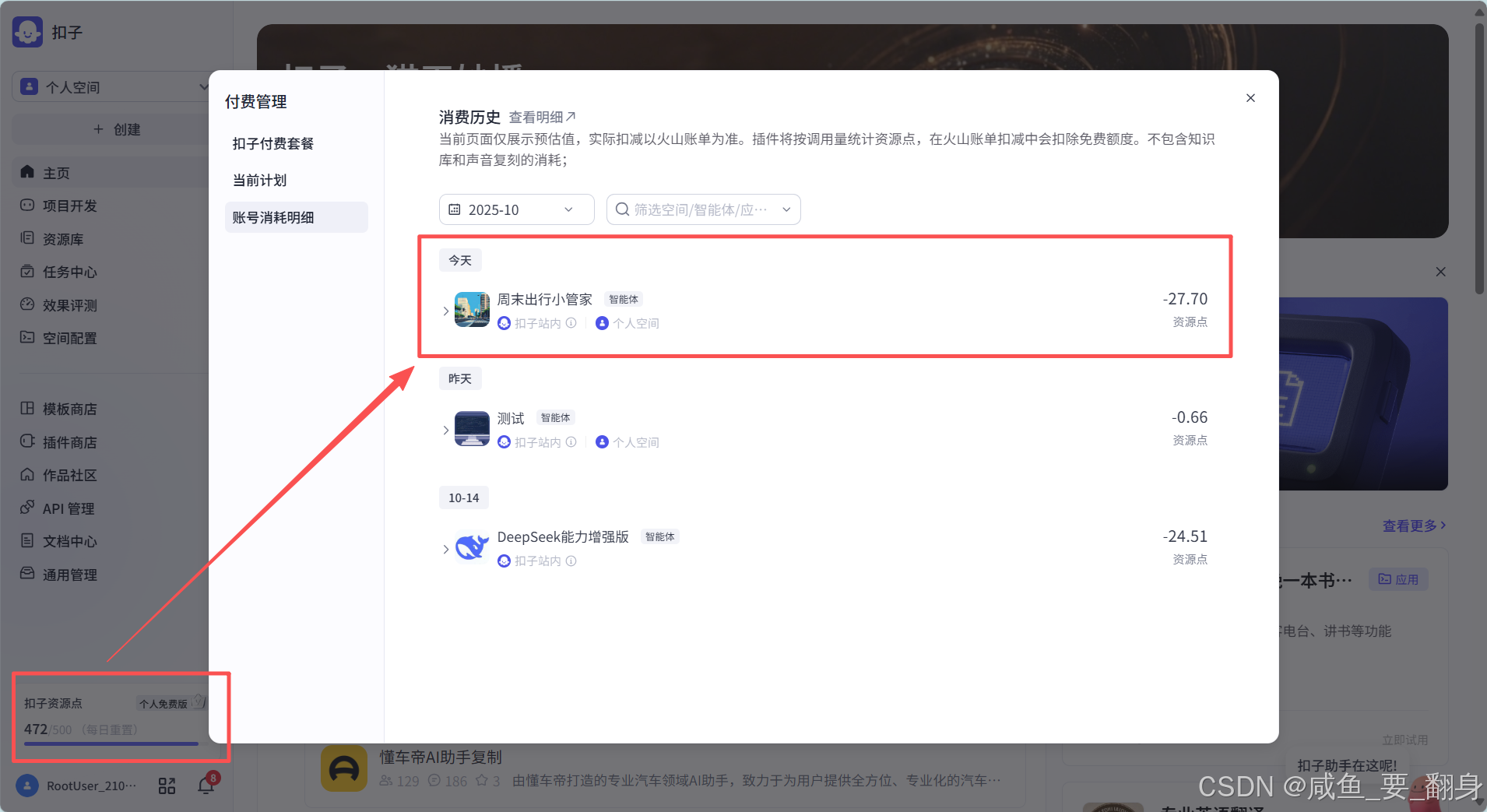The image size is (1487, 812).
Task: Click the 测试 agent thumbnail
Action: 472,429
